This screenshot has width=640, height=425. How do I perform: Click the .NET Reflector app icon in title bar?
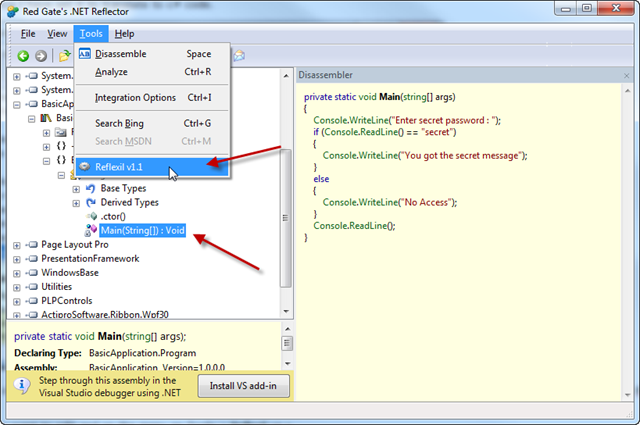(x=13, y=11)
